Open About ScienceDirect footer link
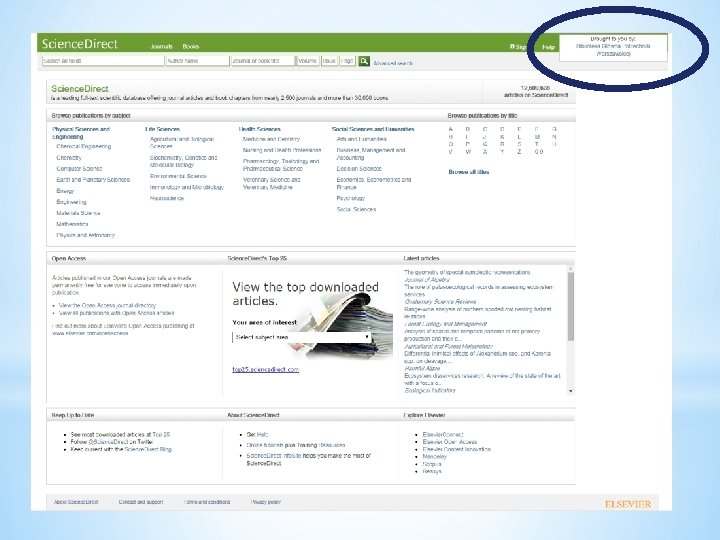The width and height of the screenshot is (720, 540). click(76, 502)
